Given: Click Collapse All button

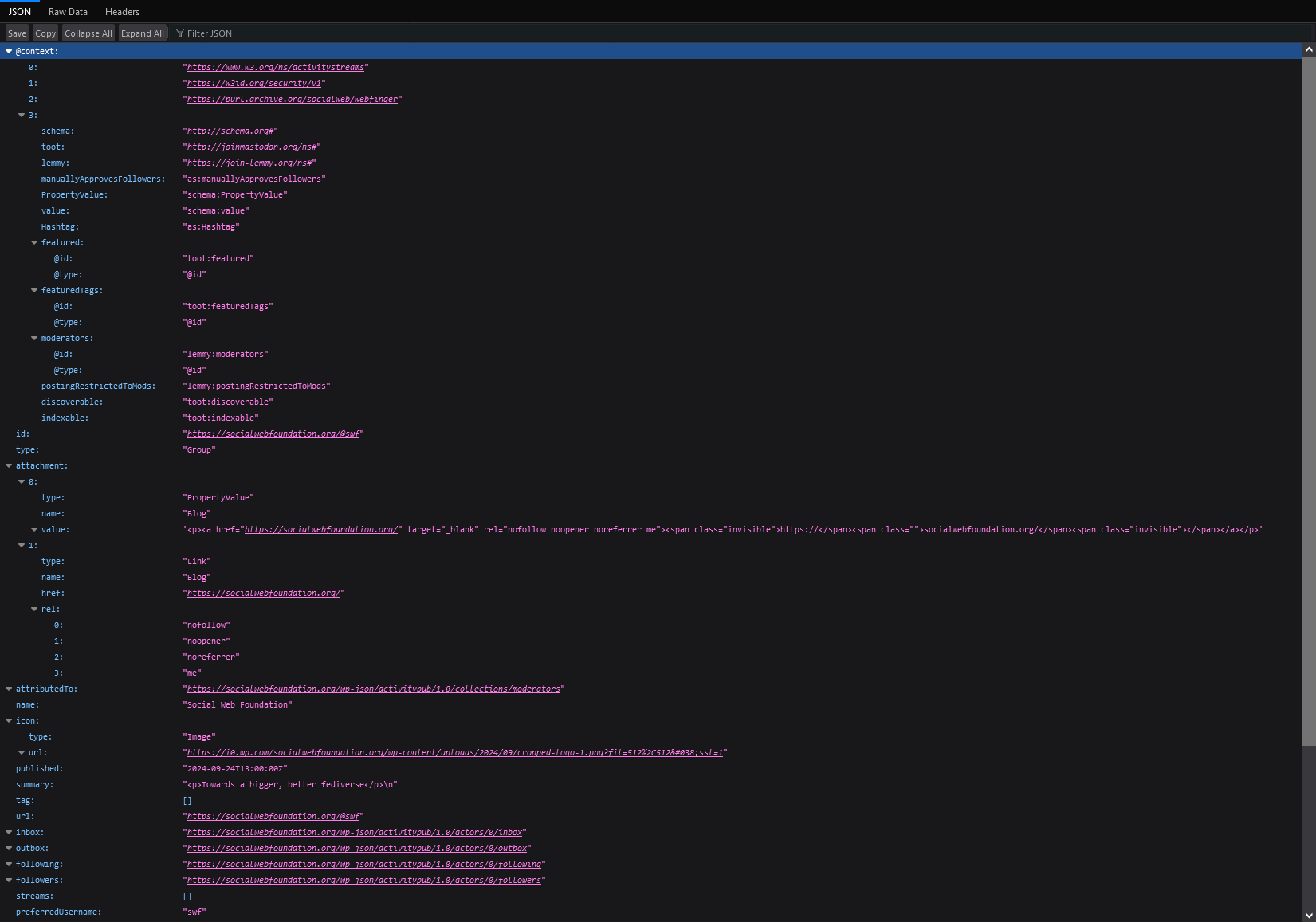Looking at the screenshot, I should click(x=88, y=33).
